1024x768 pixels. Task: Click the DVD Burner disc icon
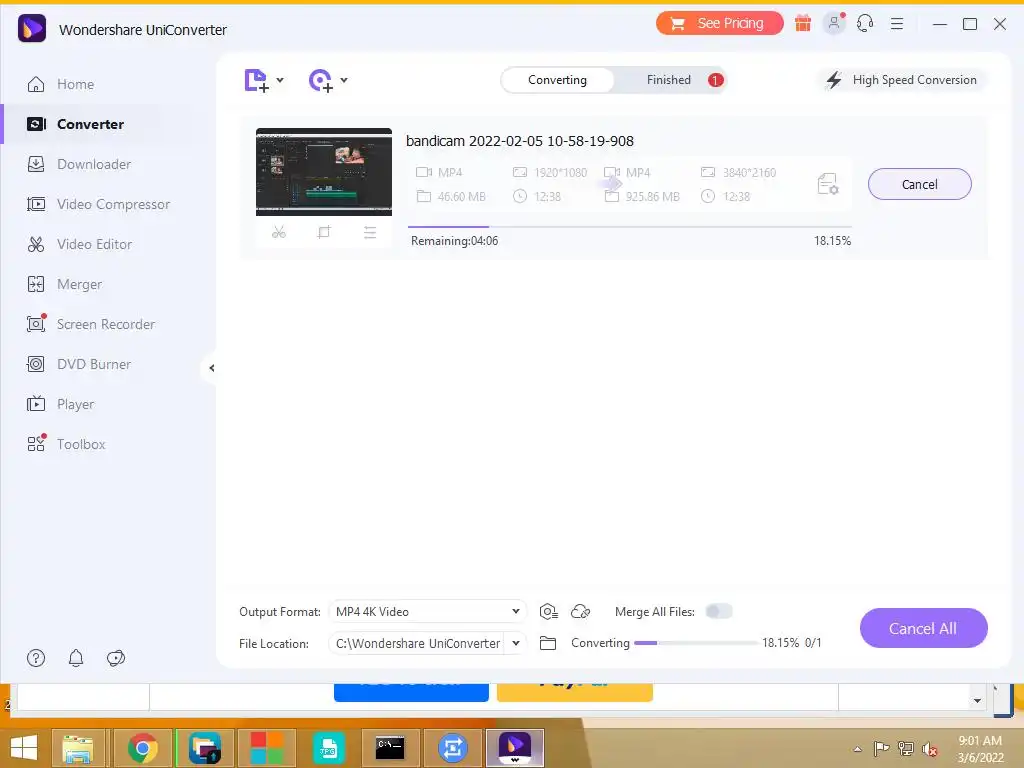[x=36, y=364]
